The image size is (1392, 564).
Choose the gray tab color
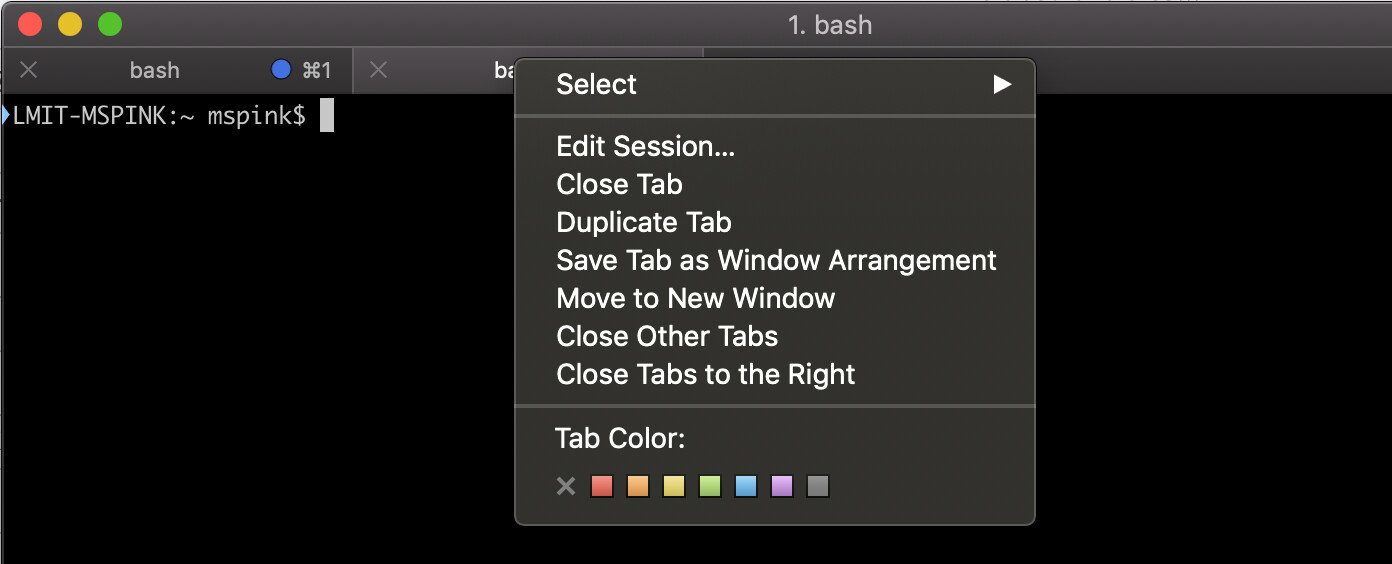tap(818, 487)
